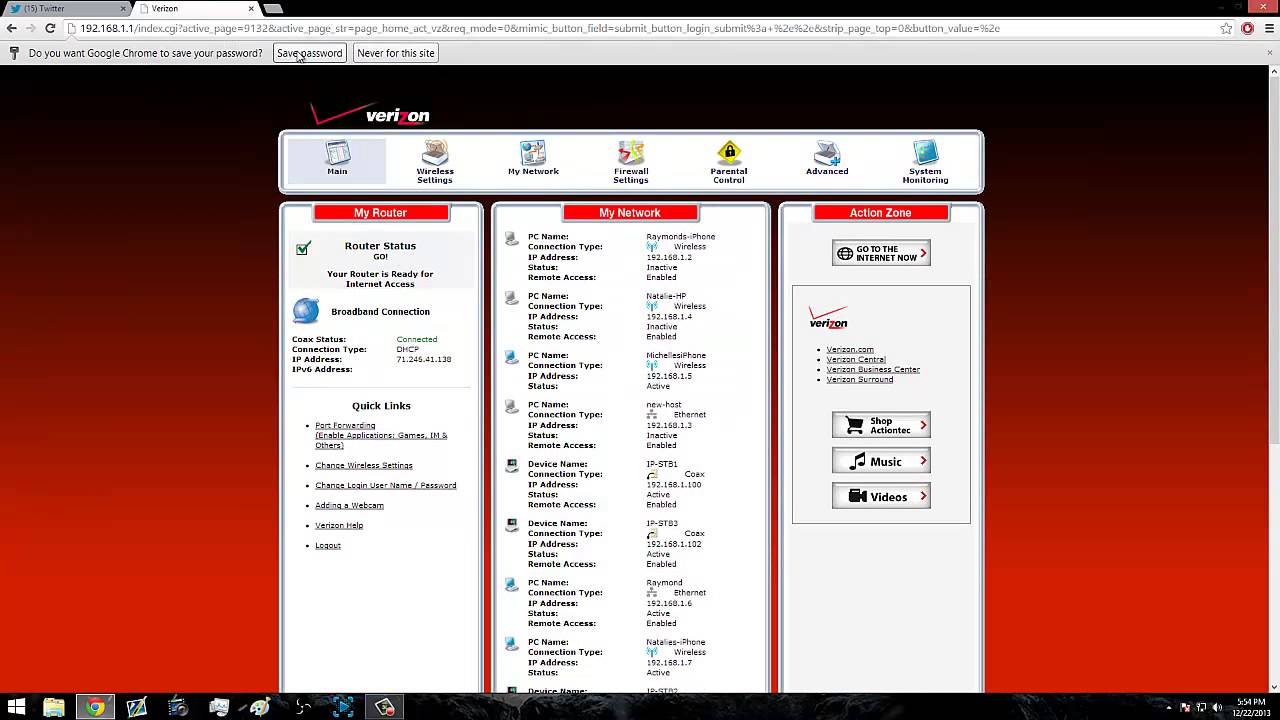This screenshot has height=720, width=1280.
Task: Open the Main navigation page
Action: 337,160
